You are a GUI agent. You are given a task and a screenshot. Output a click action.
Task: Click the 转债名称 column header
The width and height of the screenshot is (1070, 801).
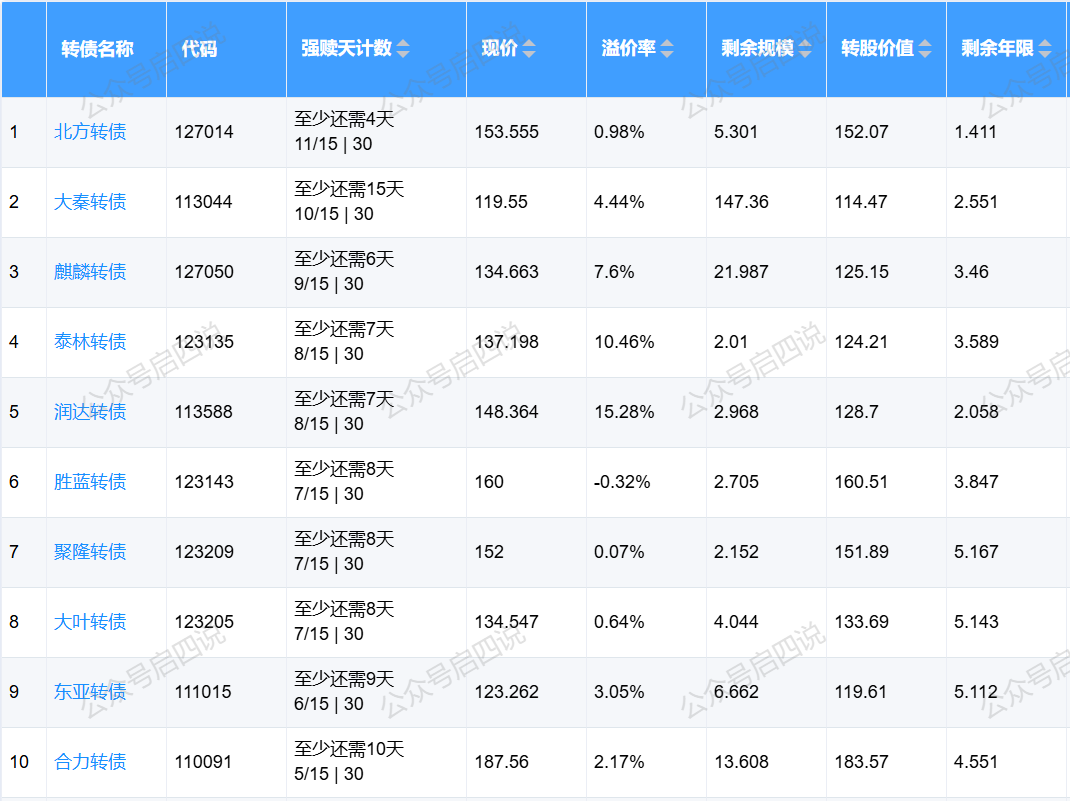tap(97, 49)
